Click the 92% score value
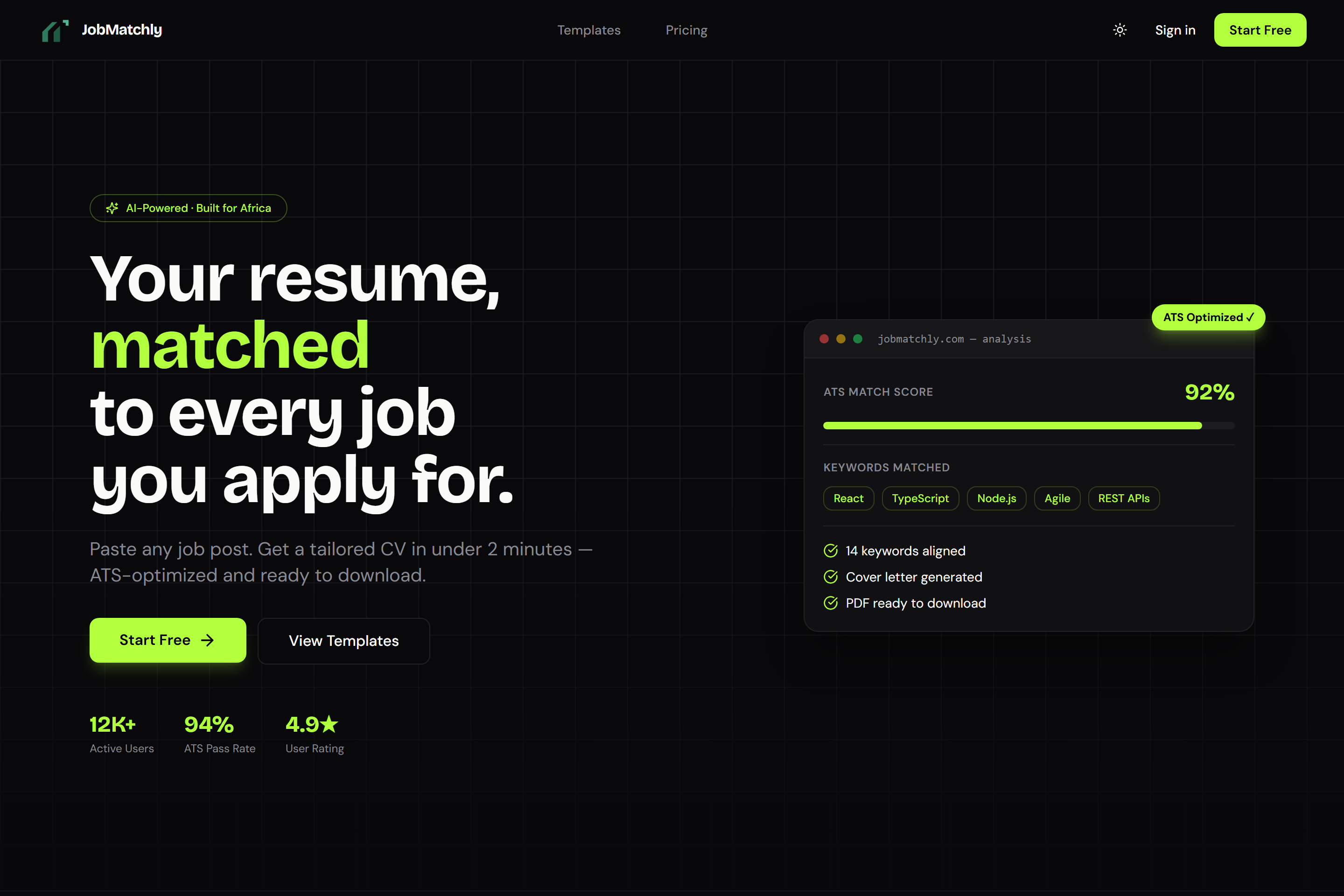The width and height of the screenshot is (1344, 896). point(1209,392)
